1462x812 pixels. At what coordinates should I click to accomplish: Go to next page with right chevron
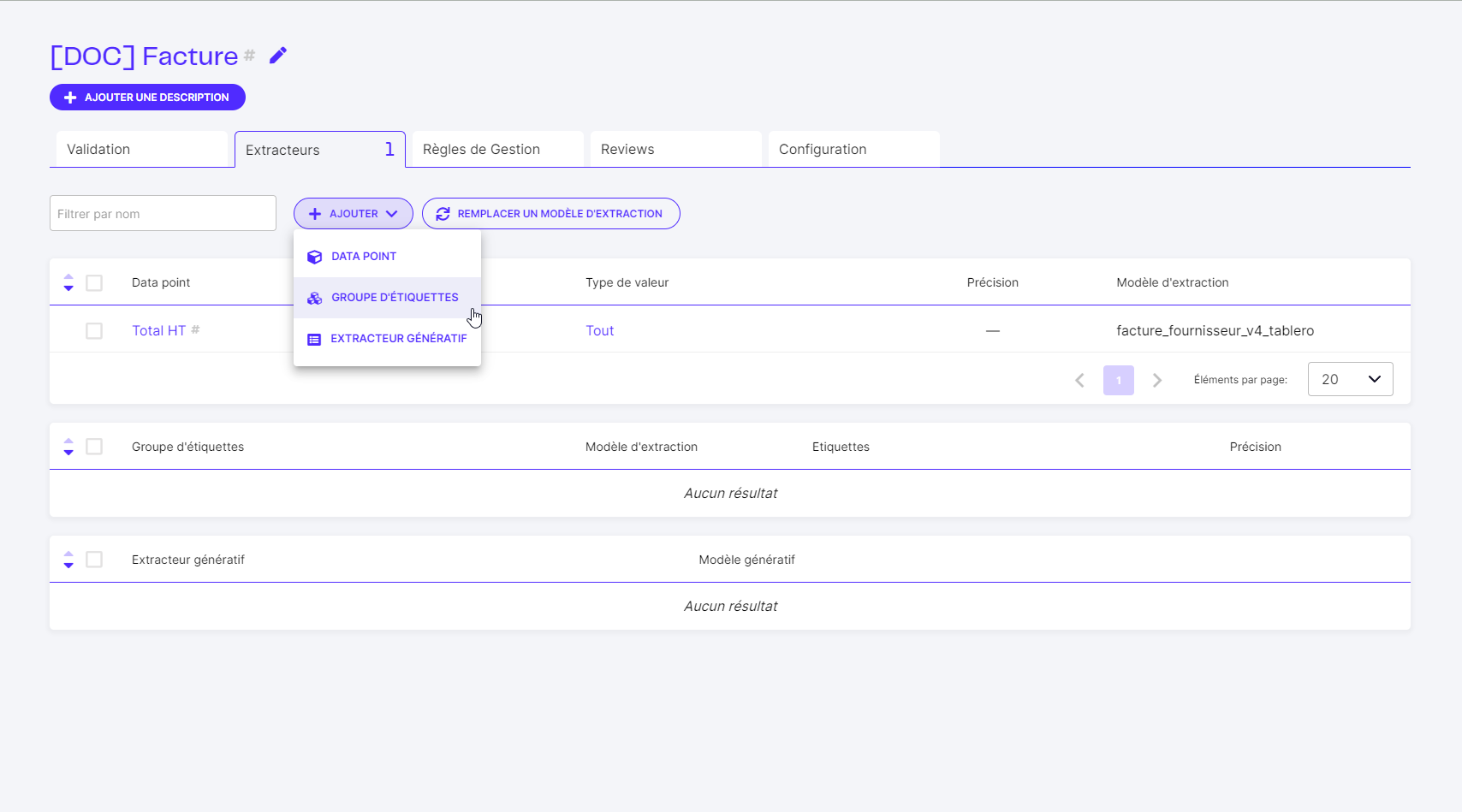pos(1157,380)
